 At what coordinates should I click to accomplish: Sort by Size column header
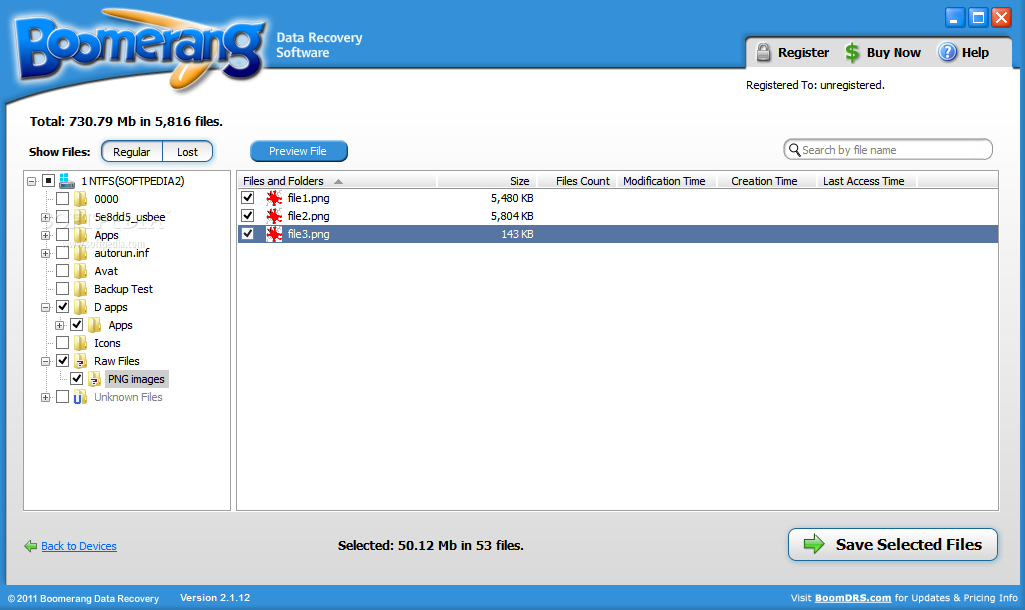(487, 181)
